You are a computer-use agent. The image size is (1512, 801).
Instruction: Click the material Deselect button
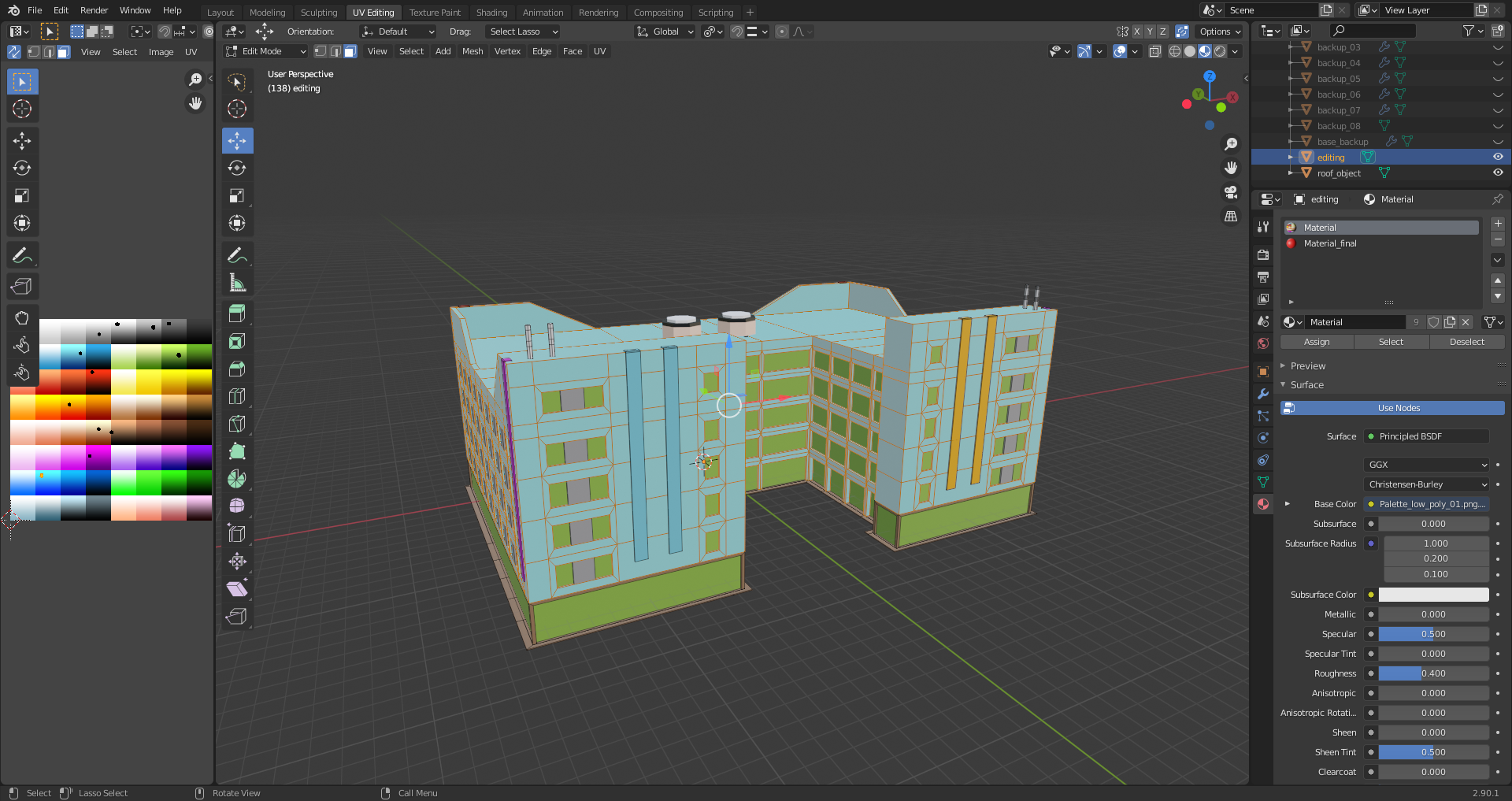[x=1466, y=342]
